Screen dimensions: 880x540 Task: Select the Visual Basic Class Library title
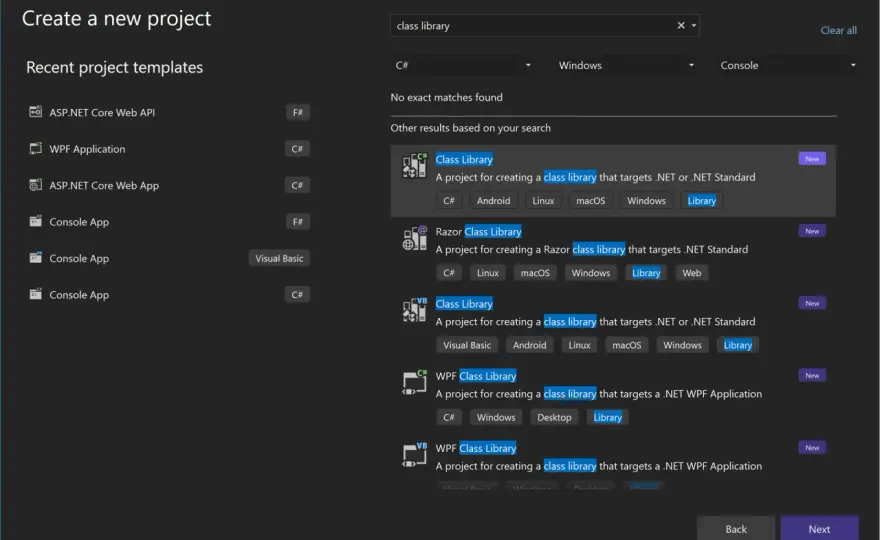[x=464, y=304]
